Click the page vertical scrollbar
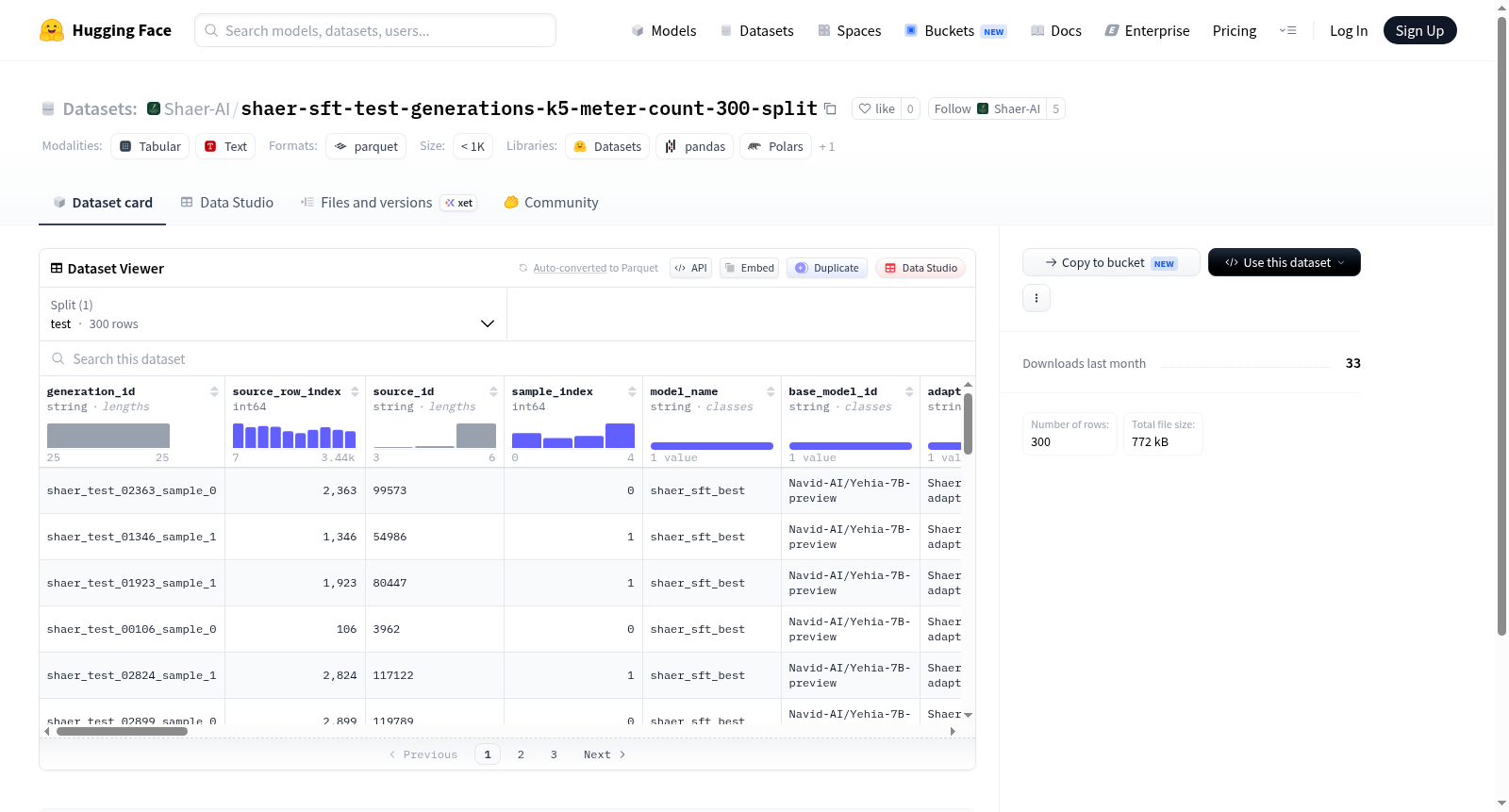Screen dimensions: 1509x812 coord(1501,325)
